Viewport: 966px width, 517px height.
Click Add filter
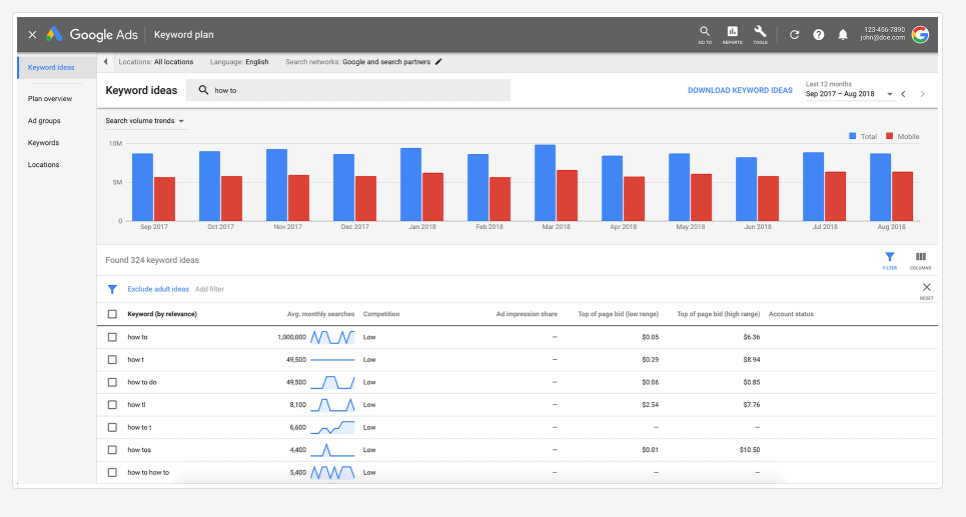point(209,289)
